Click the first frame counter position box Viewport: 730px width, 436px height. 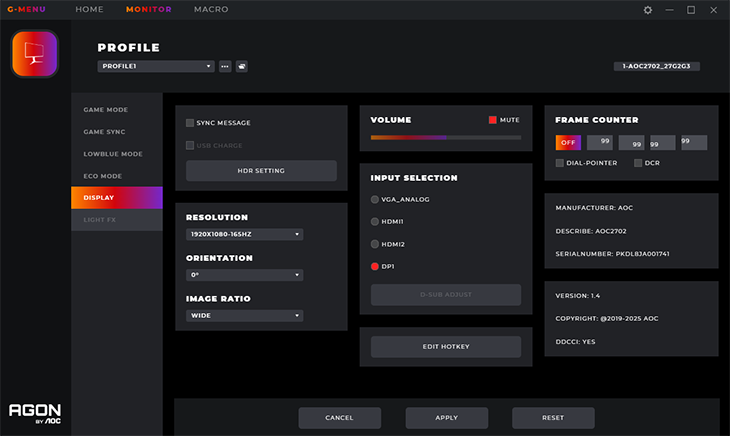[x=600, y=142]
